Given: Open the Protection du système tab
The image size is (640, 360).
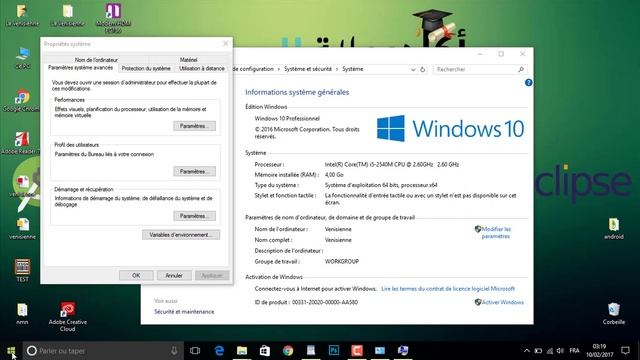Looking at the screenshot, I should [146, 69].
